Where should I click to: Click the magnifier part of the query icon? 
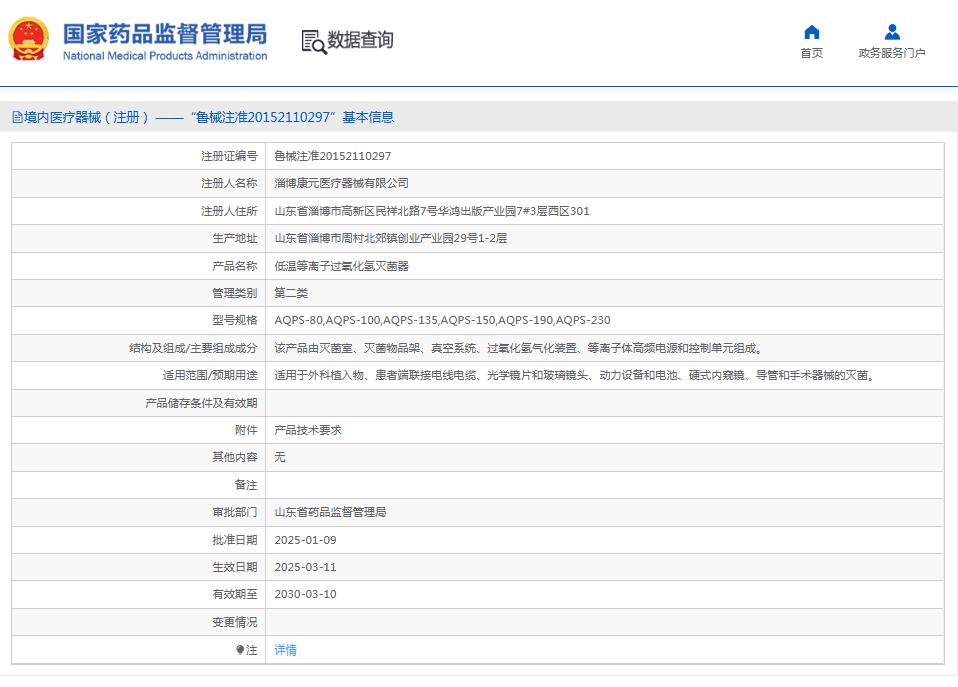point(318,47)
